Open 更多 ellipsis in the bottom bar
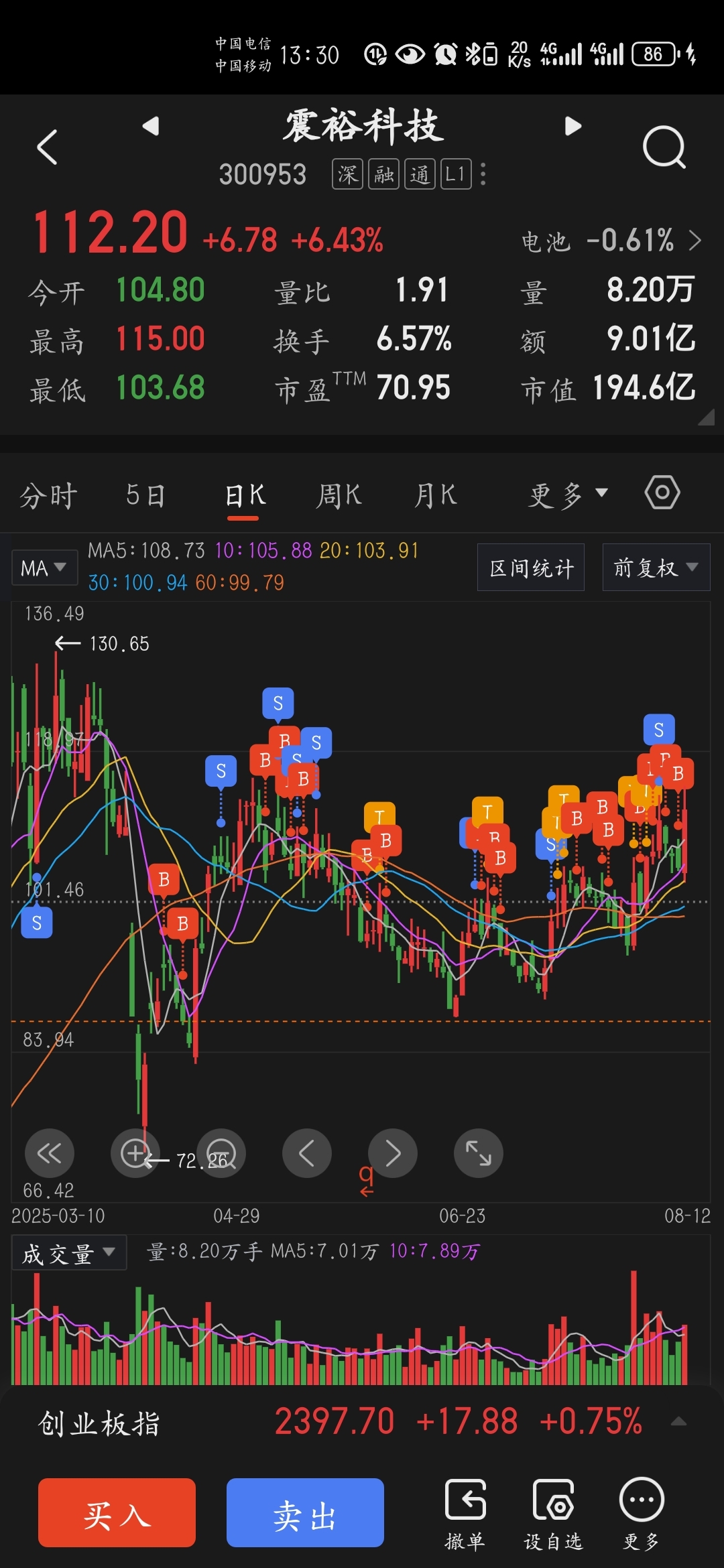Image resolution: width=724 pixels, height=1568 pixels. point(642,1514)
